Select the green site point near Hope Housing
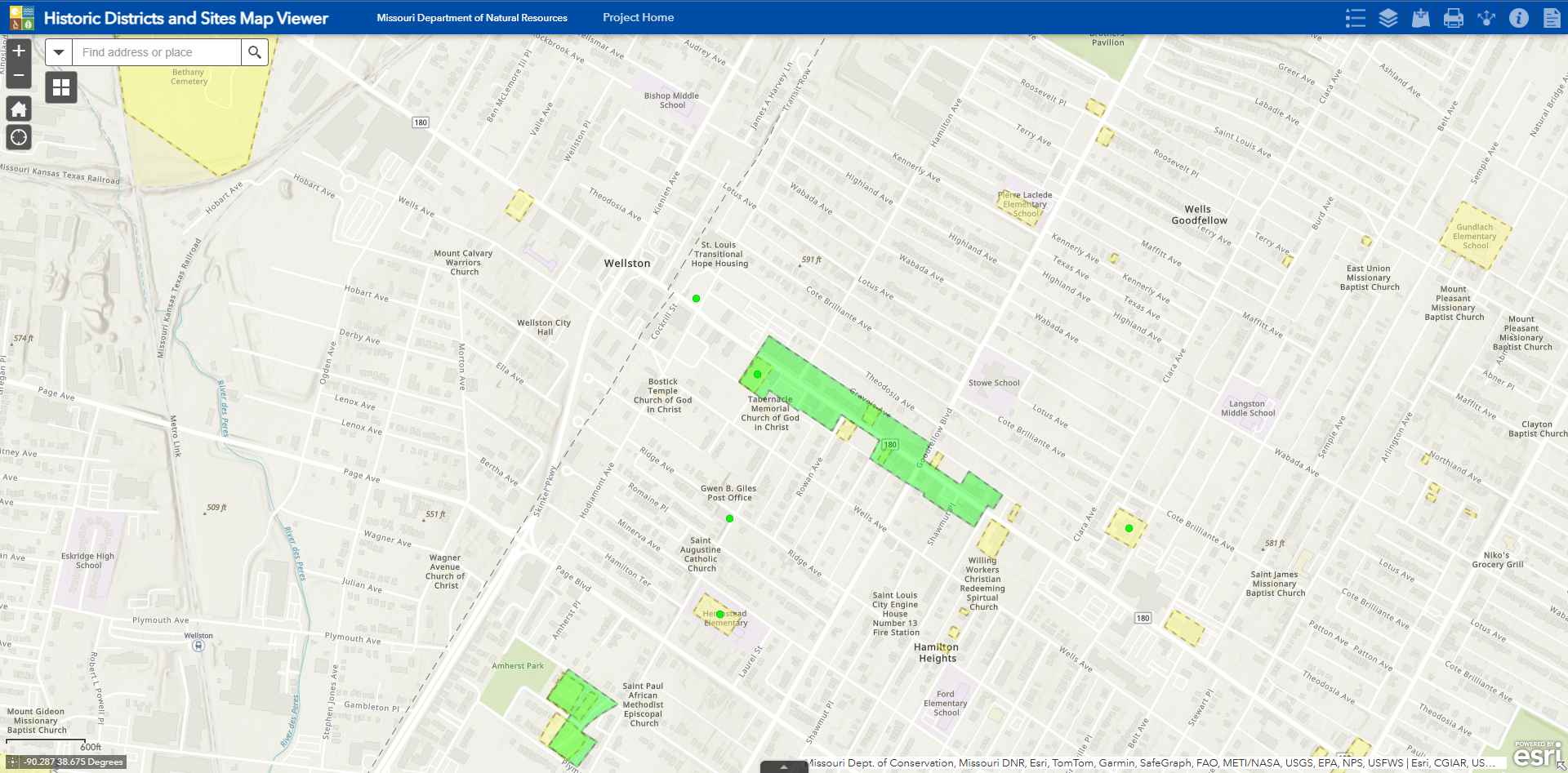This screenshot has width=1568, height=773. click(x=697, y=299)
